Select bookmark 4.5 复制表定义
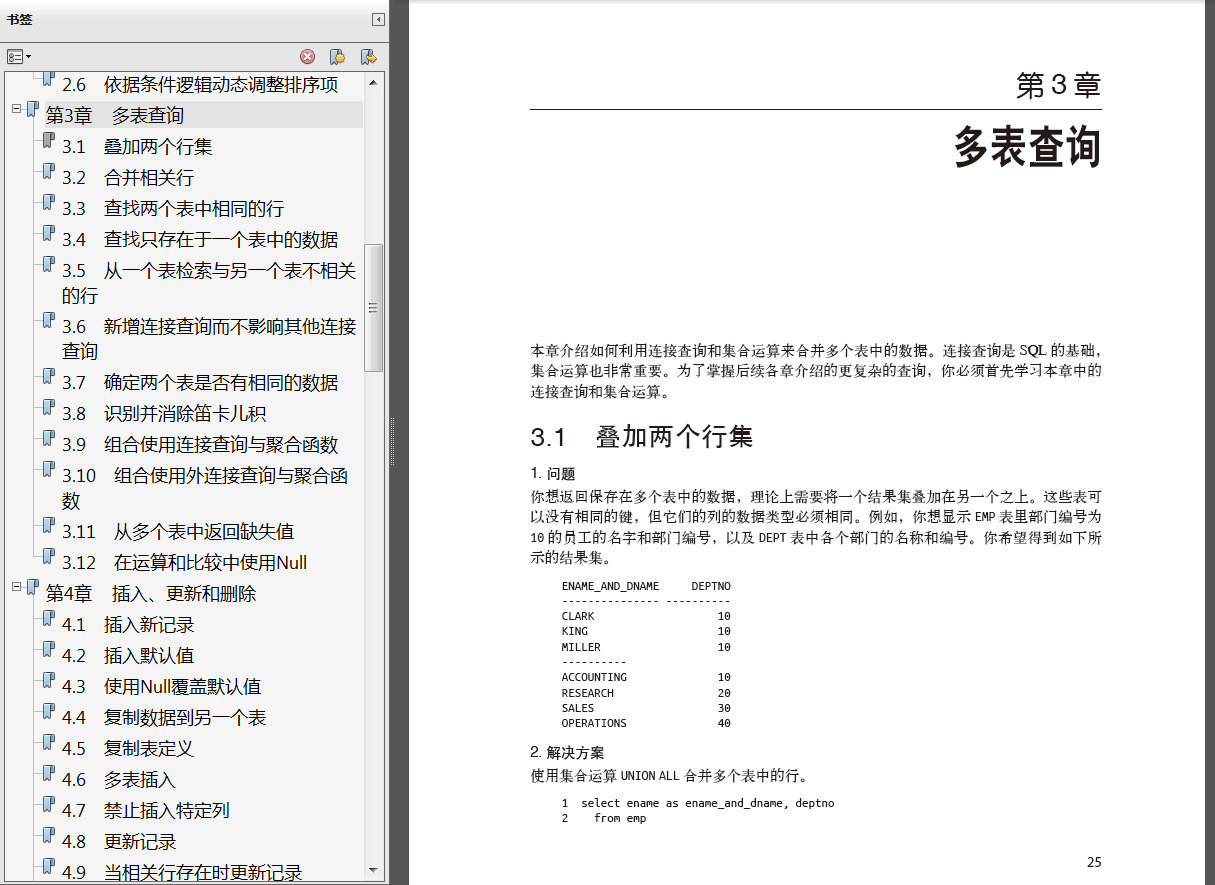The image size is (1215, 885). (128, 749)
